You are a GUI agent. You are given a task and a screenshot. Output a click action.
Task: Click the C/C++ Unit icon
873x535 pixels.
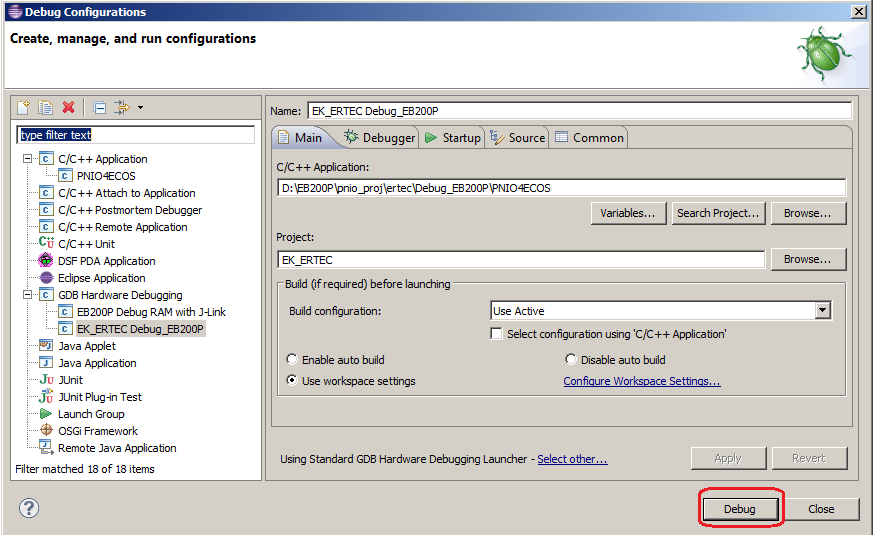click(46, 243)
